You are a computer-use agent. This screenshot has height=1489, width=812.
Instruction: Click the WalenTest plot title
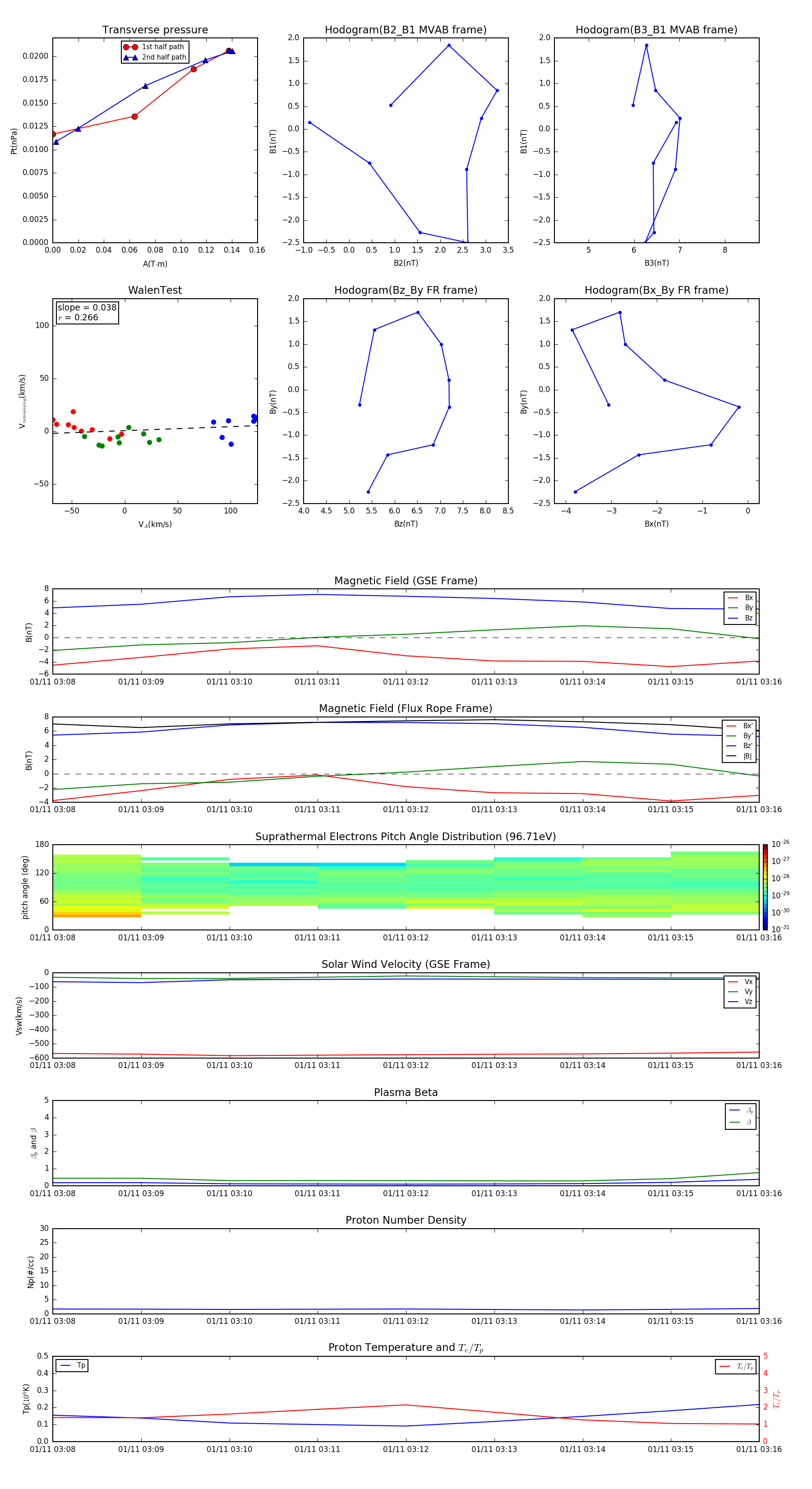point(155,290)
